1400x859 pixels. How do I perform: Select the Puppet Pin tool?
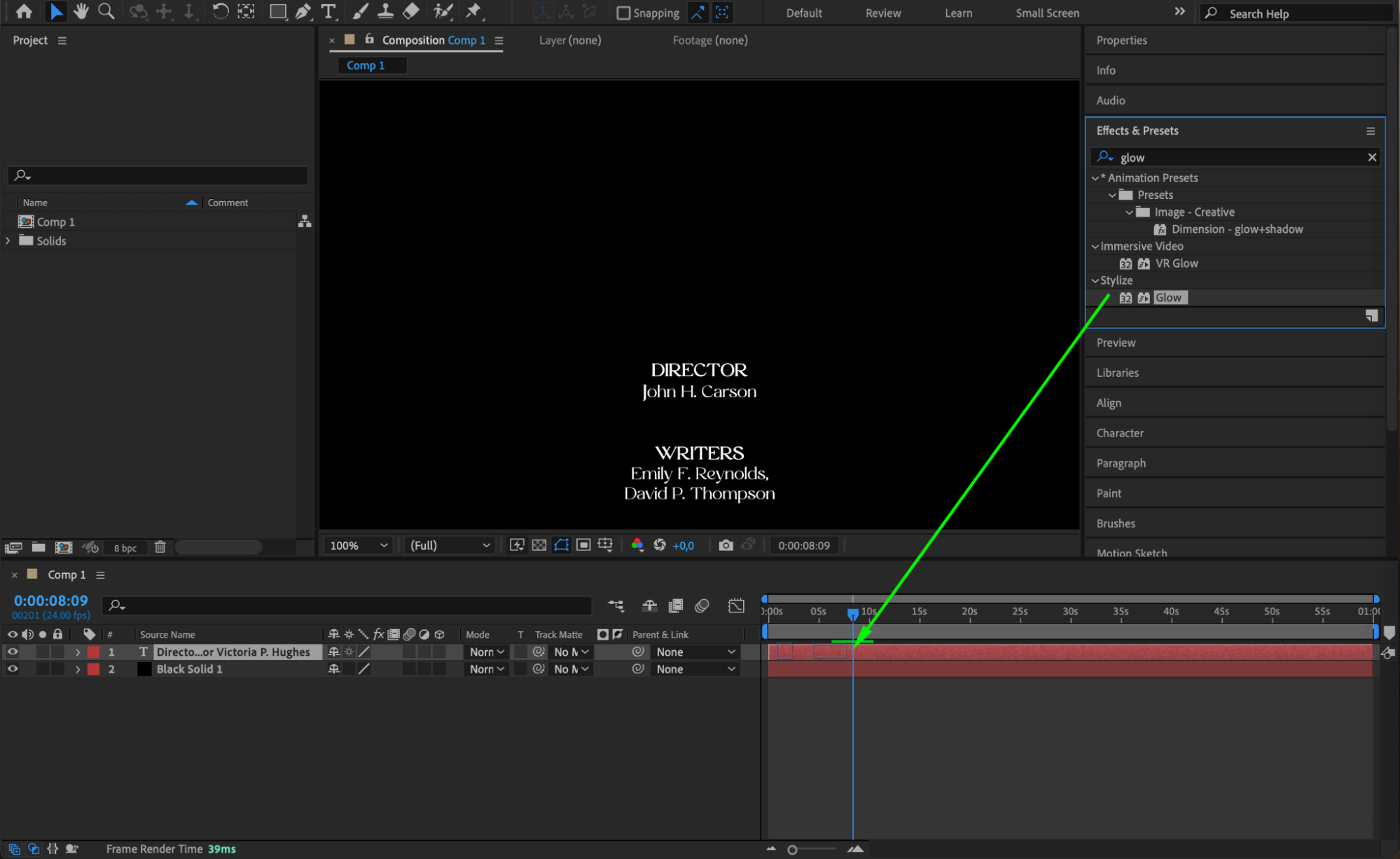tap(474, 11)
